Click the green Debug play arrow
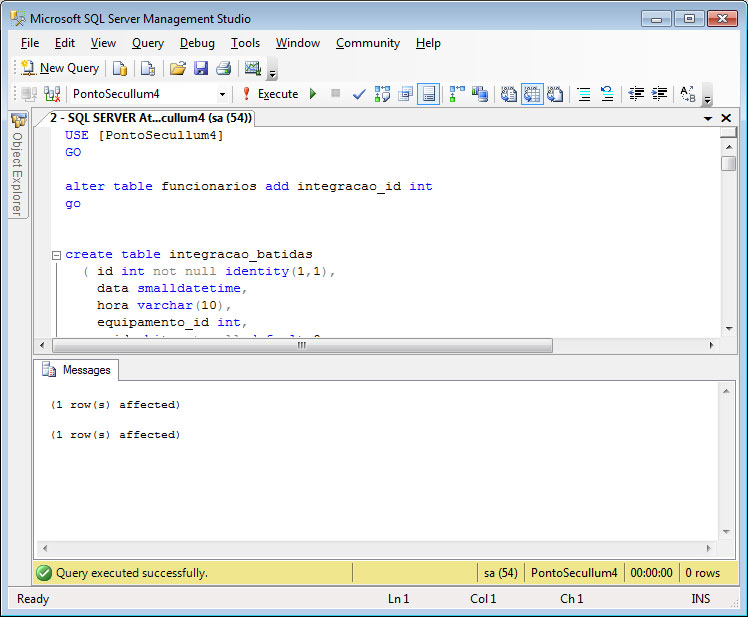748x617 pixels. click(x=313, y=94)
